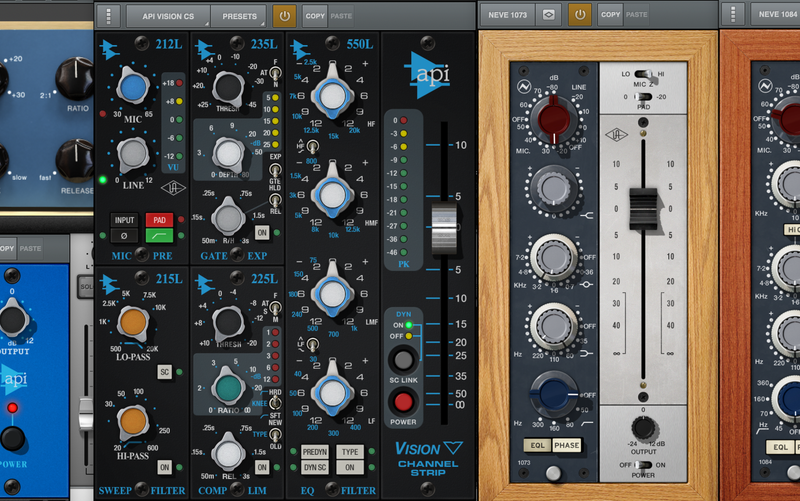
Task: Toggle the EQL button on the Neve 1073
Action: 537,445
